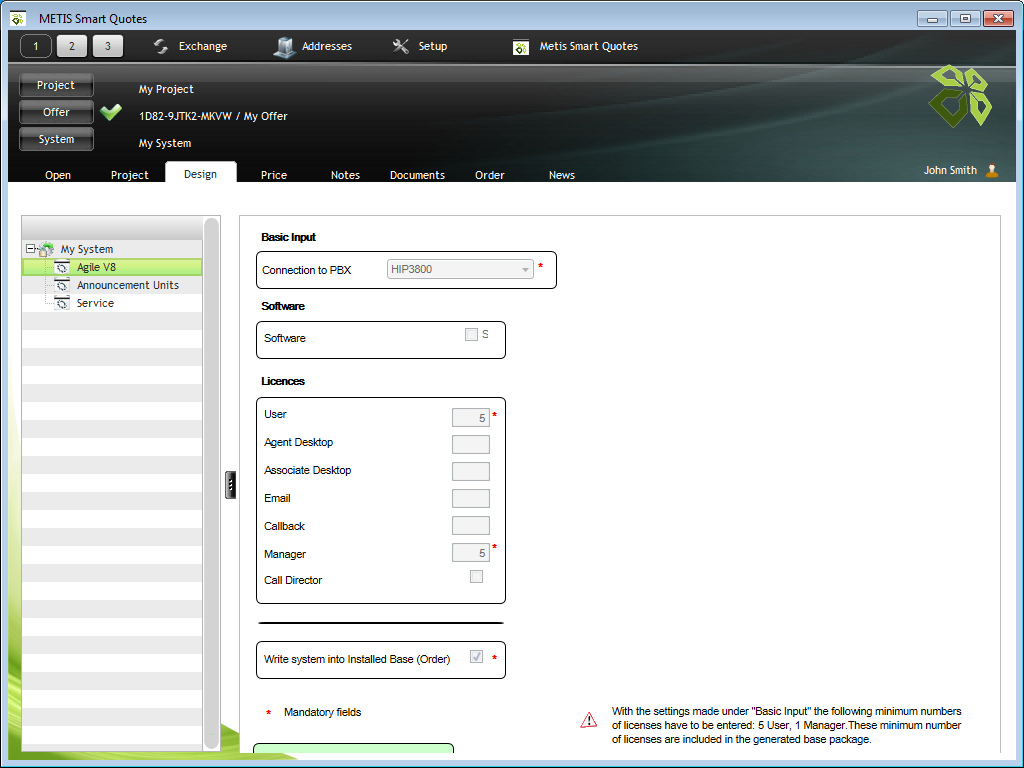Select workspace button 3
Viewport: 1024px width, 768px height.
click(108, 46)
